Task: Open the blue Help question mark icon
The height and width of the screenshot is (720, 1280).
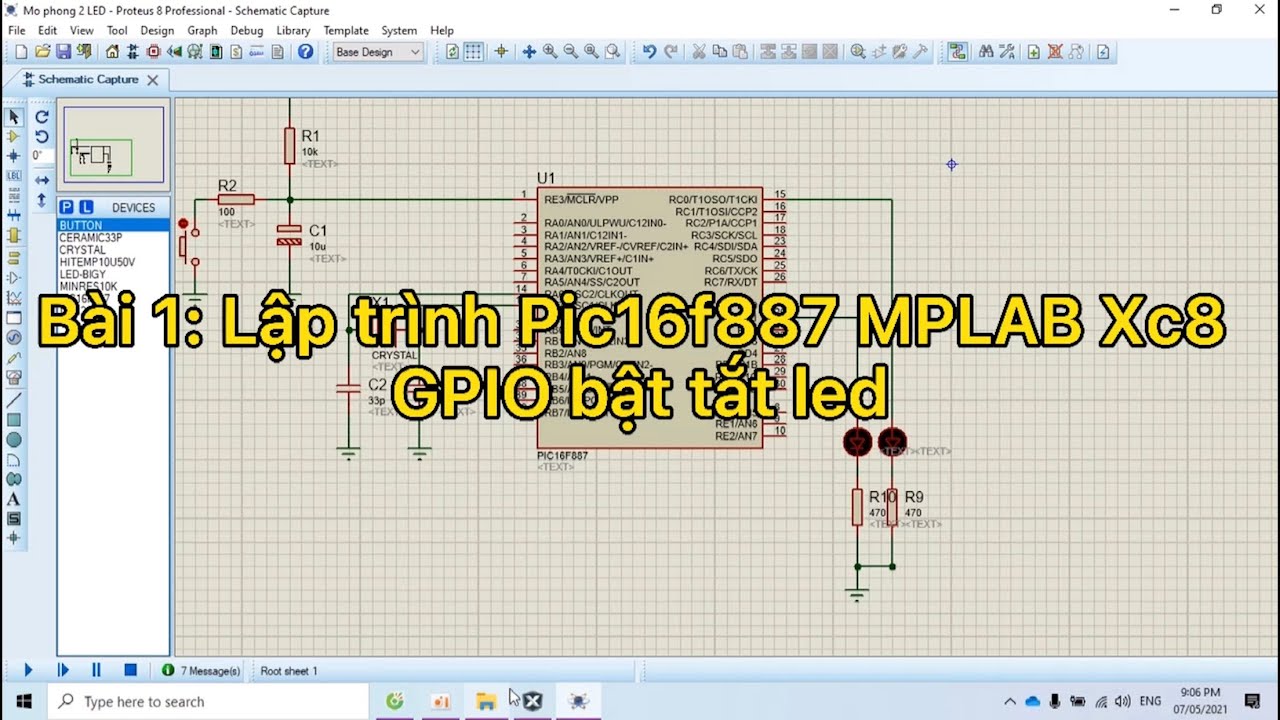Action: pos(305,52)
